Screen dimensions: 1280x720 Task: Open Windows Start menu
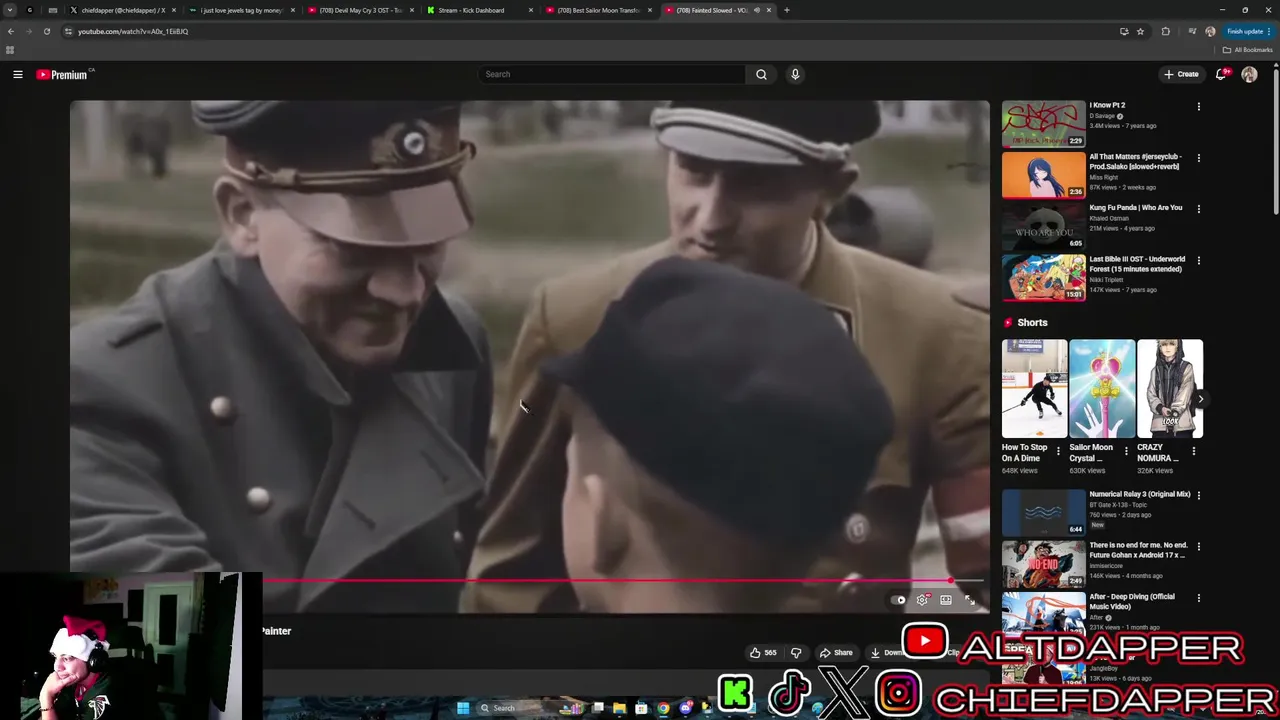pos(463,708)
